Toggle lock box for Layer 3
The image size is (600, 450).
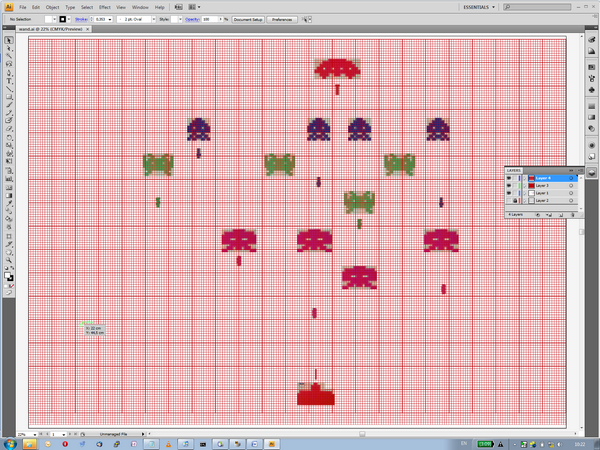point(515,186)
